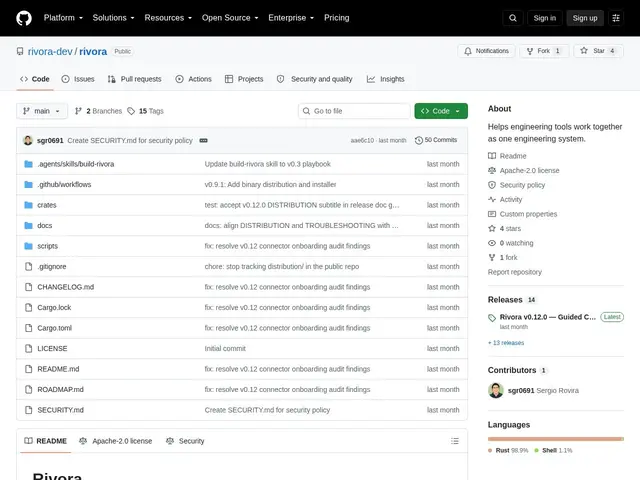
Task: Open the README outline list icon
Action: point(455,441)
